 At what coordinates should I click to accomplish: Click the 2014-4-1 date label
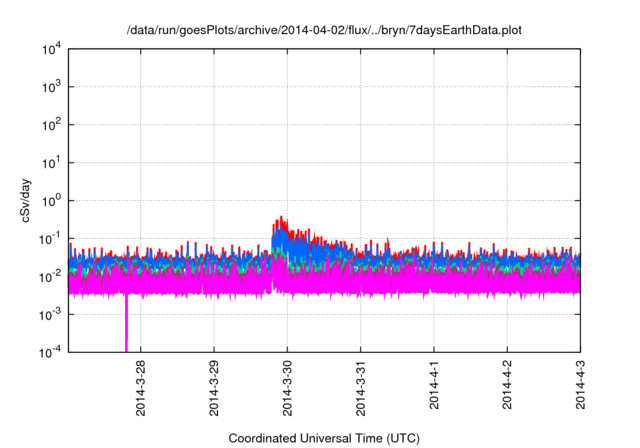(434, 385)
